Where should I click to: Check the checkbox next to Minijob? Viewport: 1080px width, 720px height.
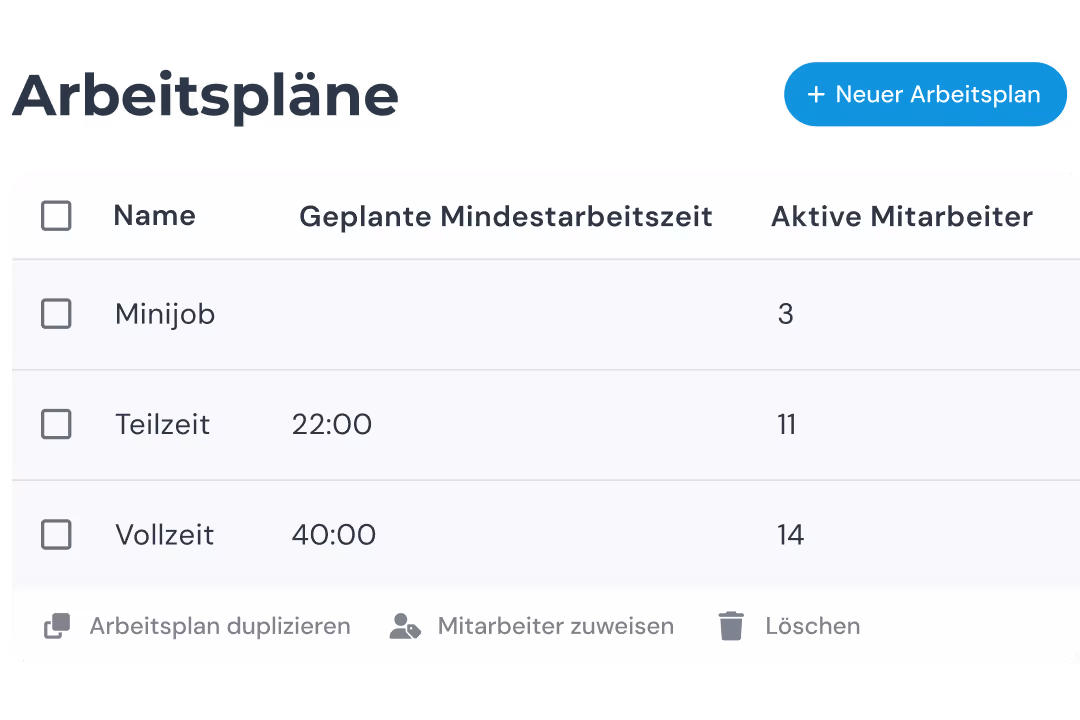[56, 313]
